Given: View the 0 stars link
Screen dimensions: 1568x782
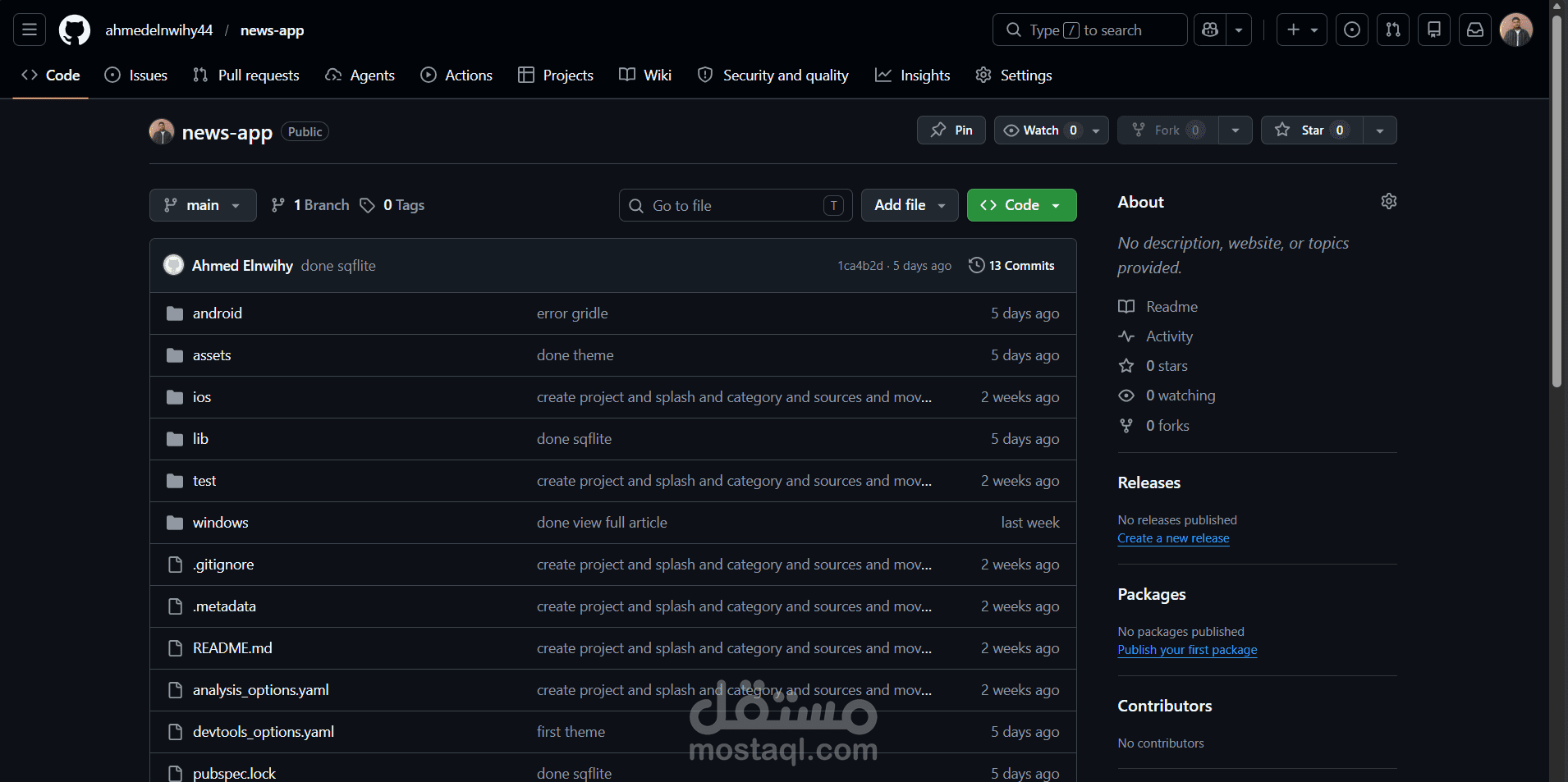Looking at the screenshot, I should click(1153, 366).
